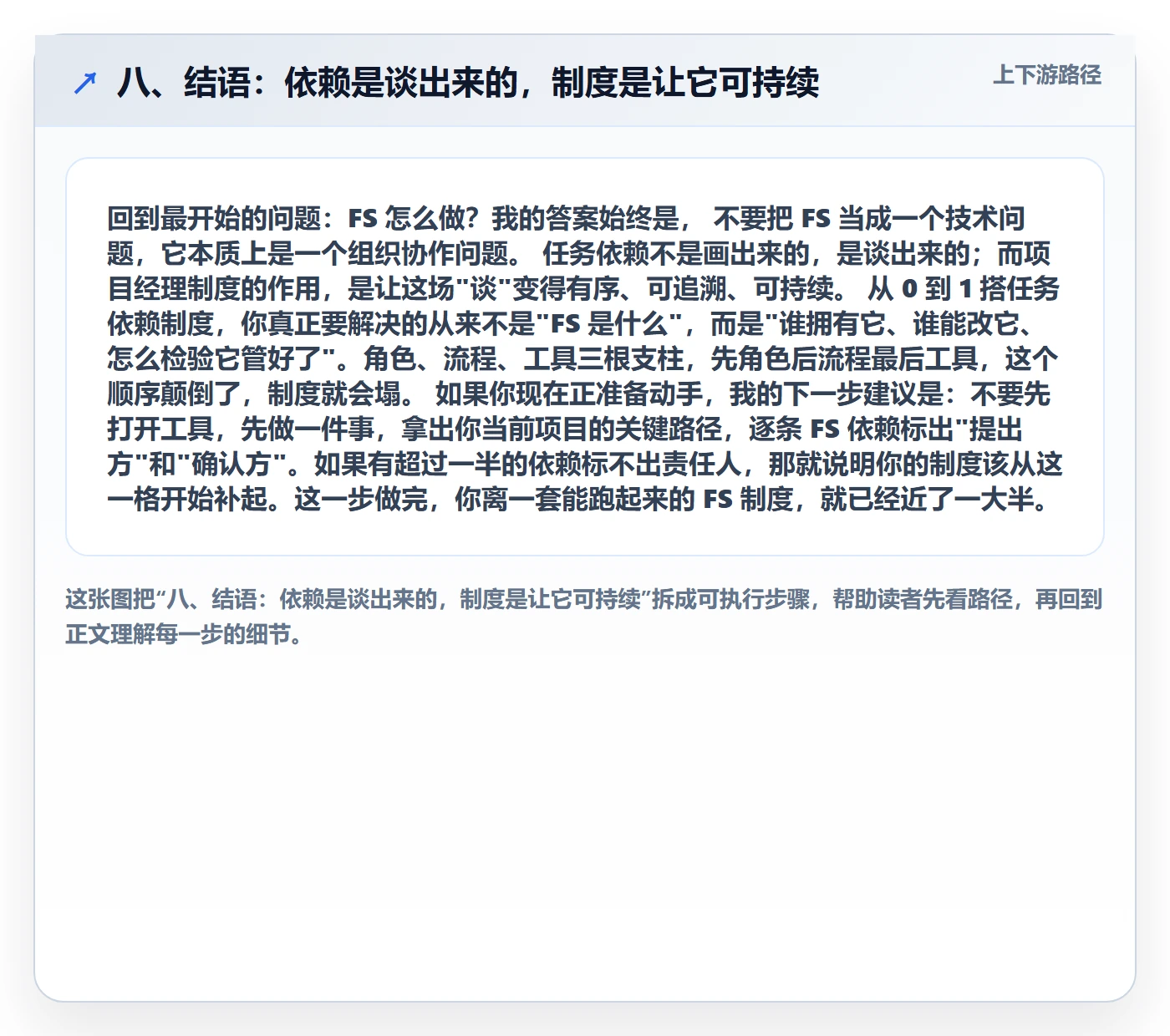This screenshot has width=1170, height=1036.
Task: Click the blue arrow icon beside the heading
Action: (85, 83)
